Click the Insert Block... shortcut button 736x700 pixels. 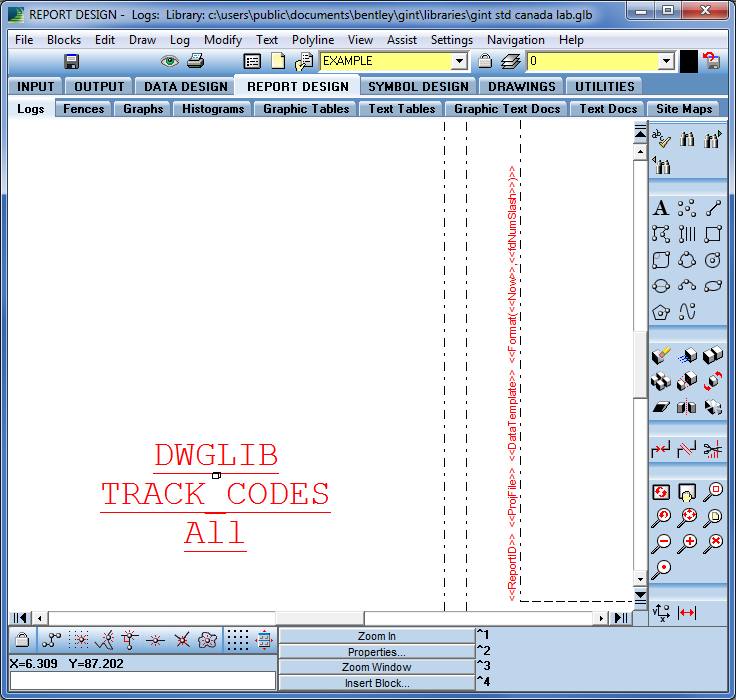[376, 683]
